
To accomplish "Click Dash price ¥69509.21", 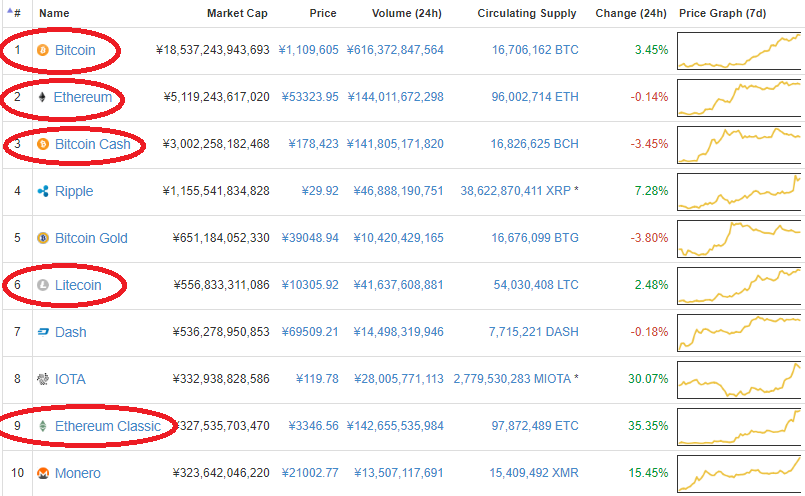I will [310, 332].
